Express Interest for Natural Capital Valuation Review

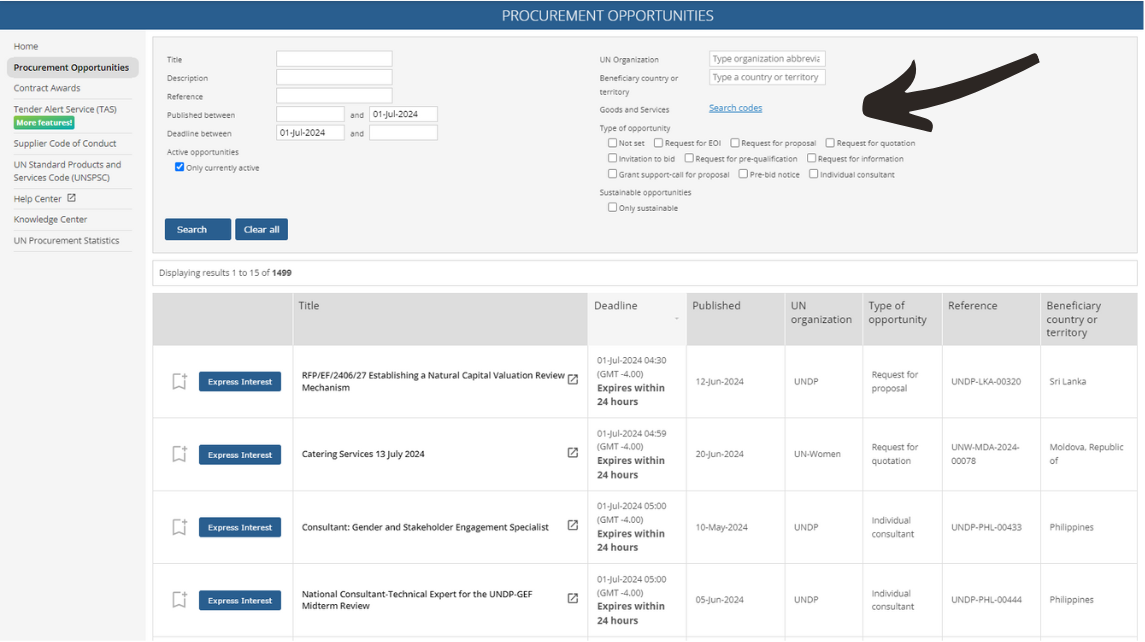(x=240, y=381)
